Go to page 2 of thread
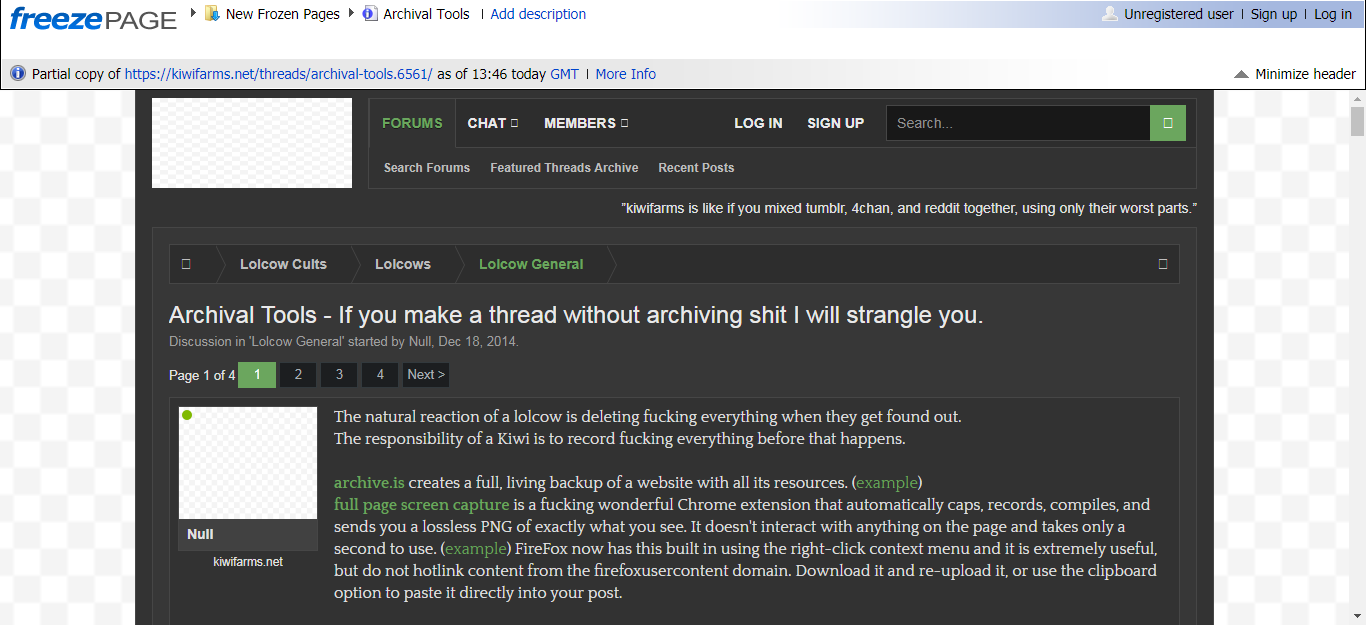The height and width of the screenshot is (625, 1366). click(298, 375)
